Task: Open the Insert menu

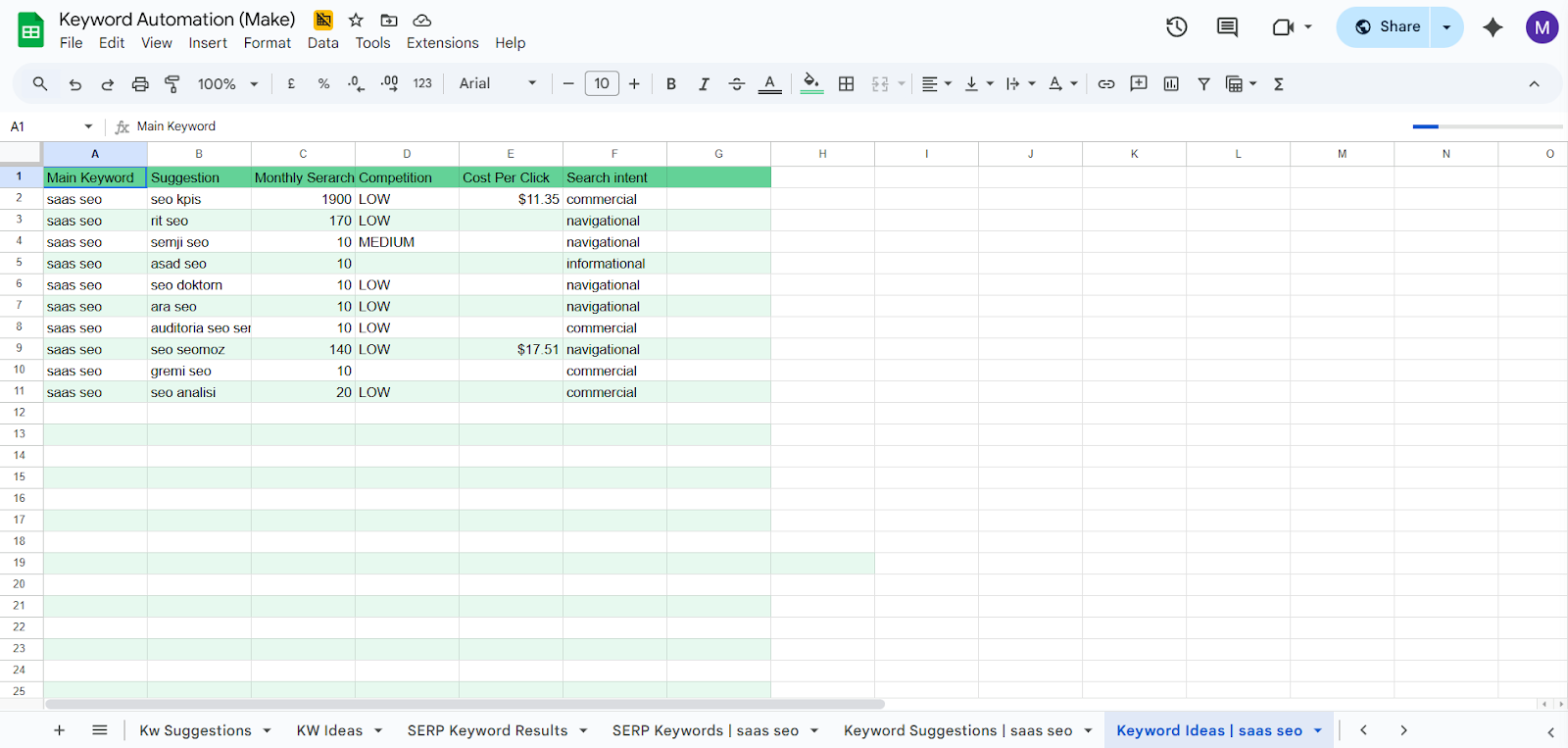Action: (208, 43)
